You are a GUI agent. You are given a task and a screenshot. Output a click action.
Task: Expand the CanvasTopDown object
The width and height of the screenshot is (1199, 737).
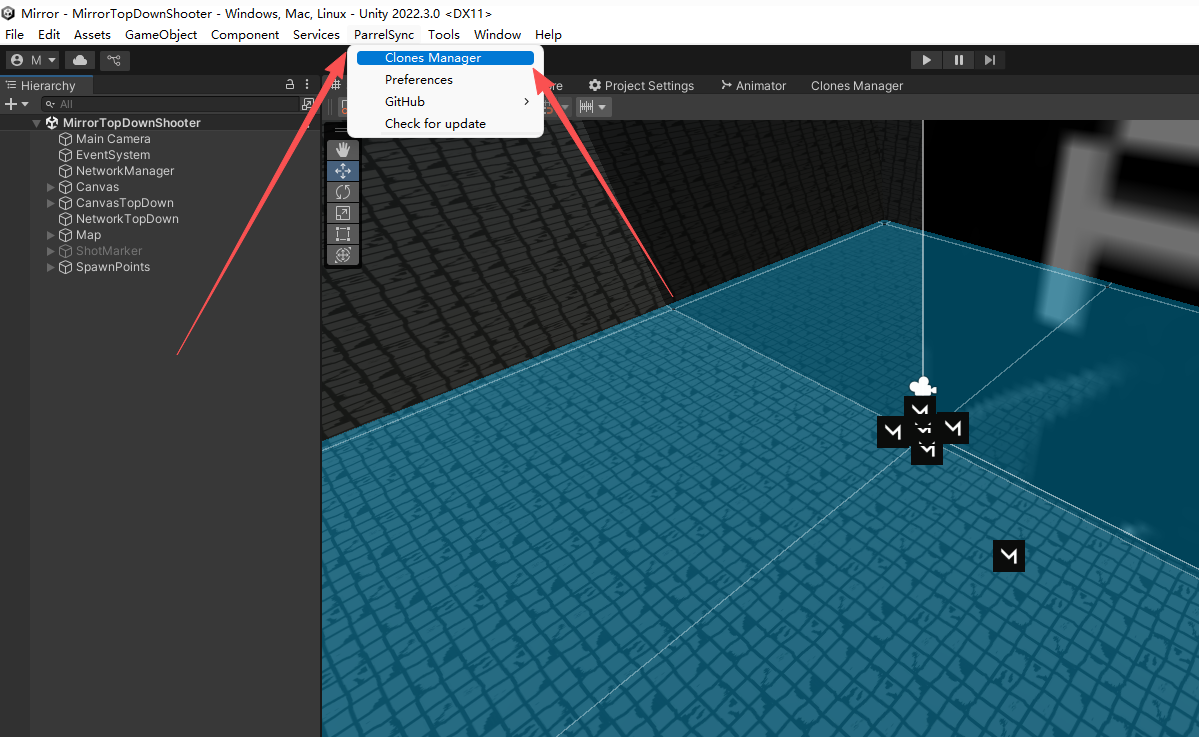click(x=50, y=203)
